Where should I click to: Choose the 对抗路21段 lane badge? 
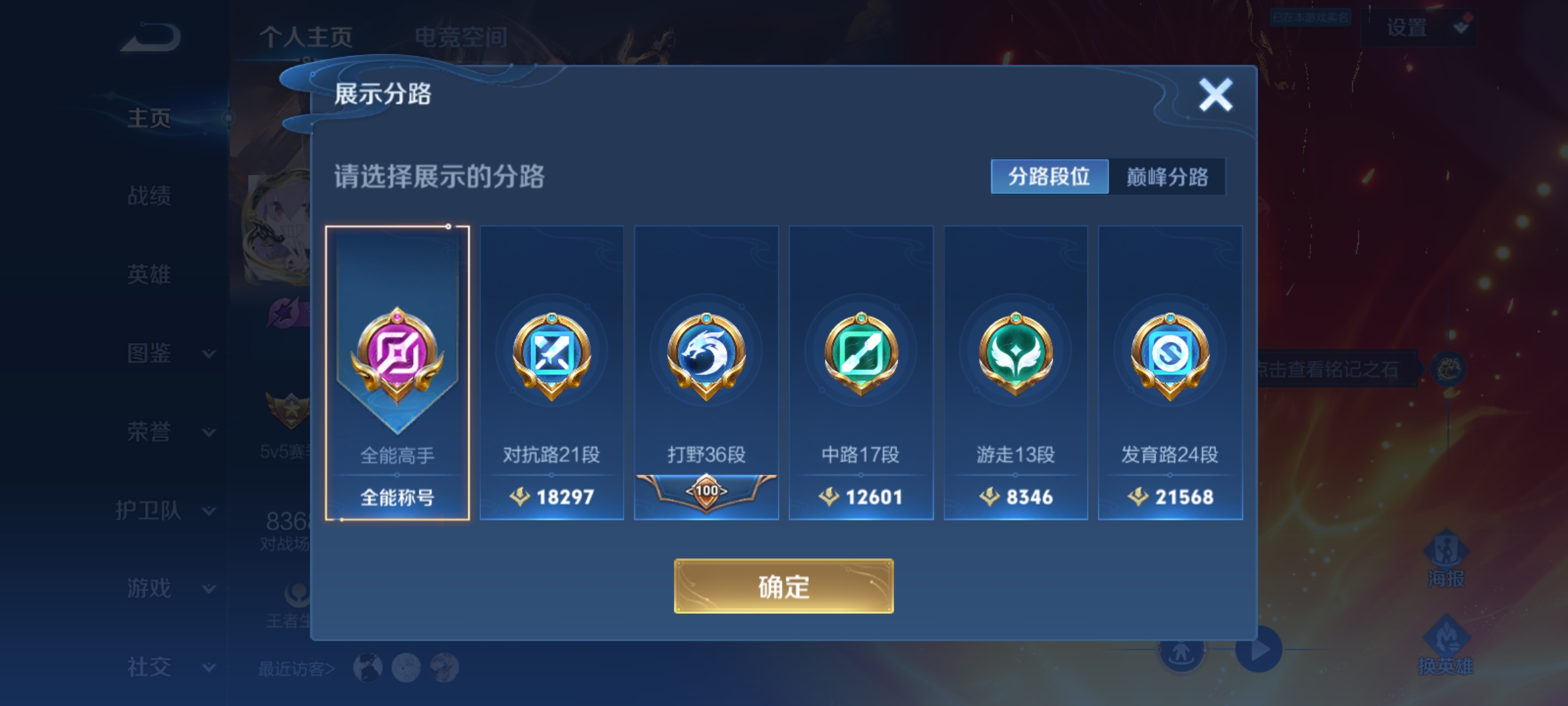552,373
